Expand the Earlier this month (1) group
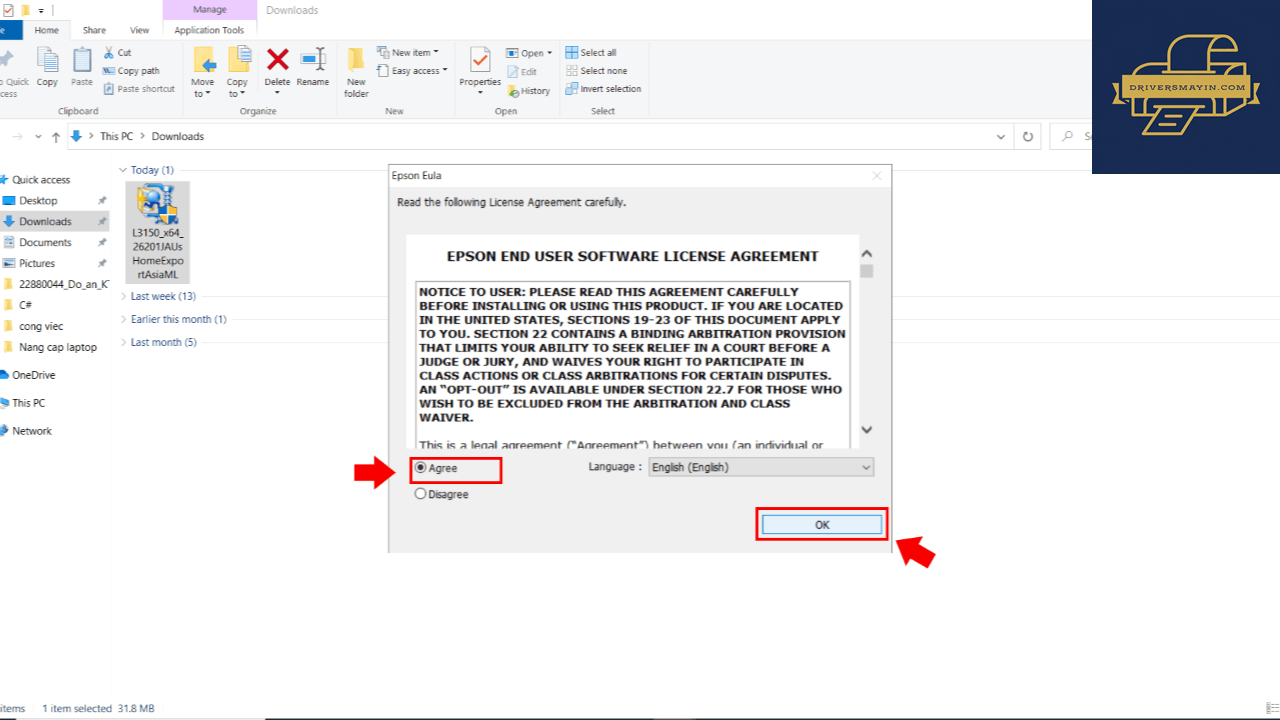1280x720 pixels. tap(123, 319)
